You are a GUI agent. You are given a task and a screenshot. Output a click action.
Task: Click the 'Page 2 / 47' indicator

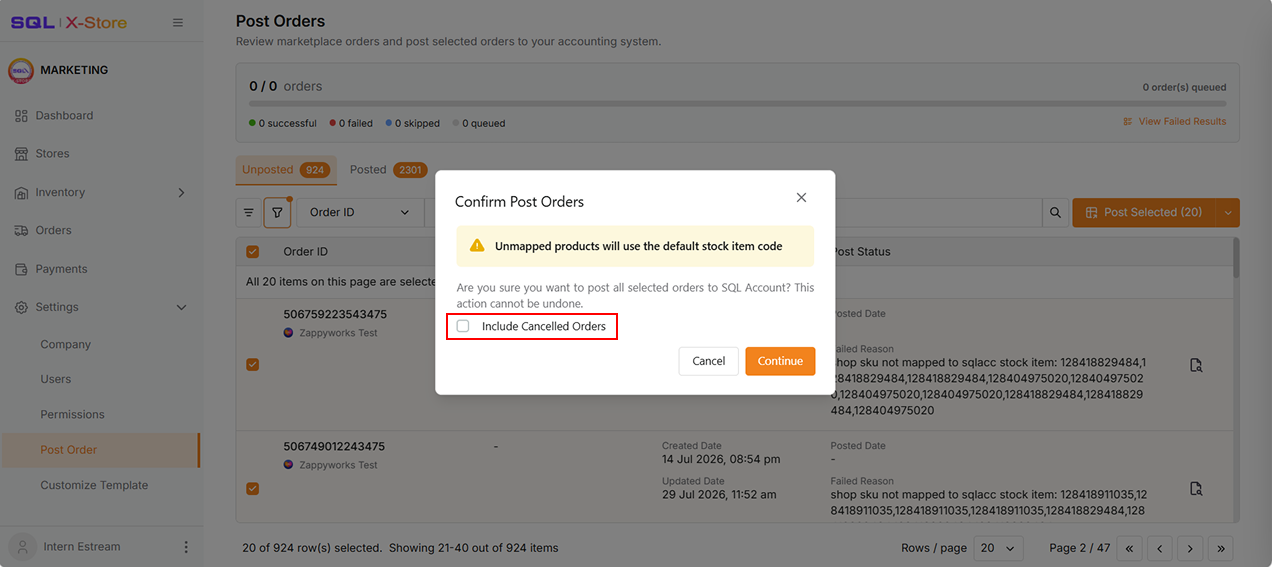tap(1080, 548)
